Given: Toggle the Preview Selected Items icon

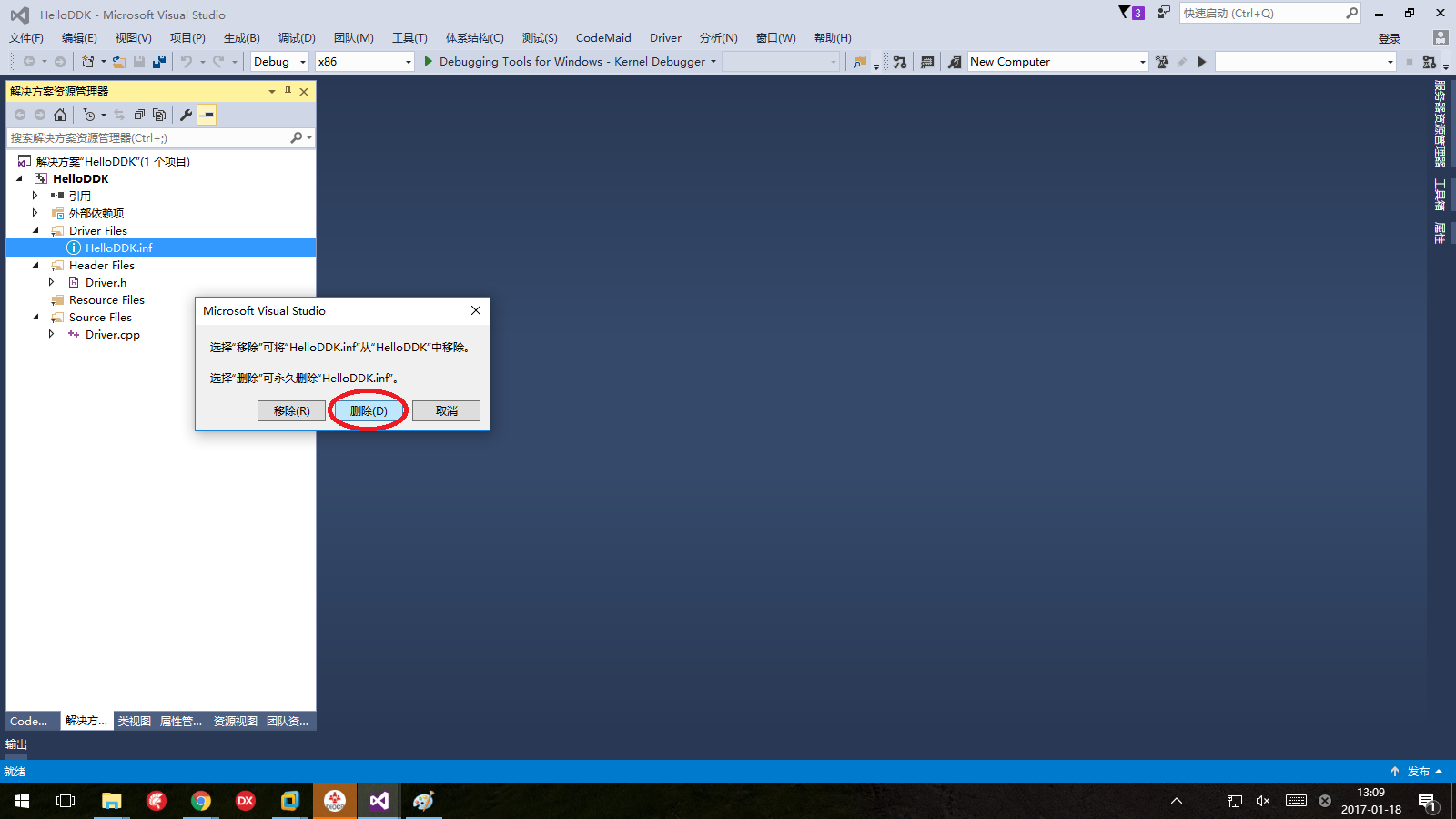Looking at the screenshot, I should [207, 115].
